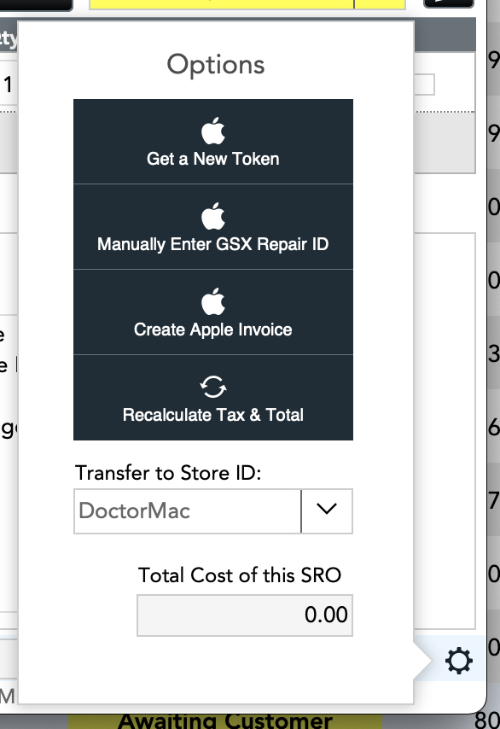Click the Create Apple Invoice text
Image resolution: width=500 pixels, height=729 pixels.
pyautogui.click(x=213, y=330)
